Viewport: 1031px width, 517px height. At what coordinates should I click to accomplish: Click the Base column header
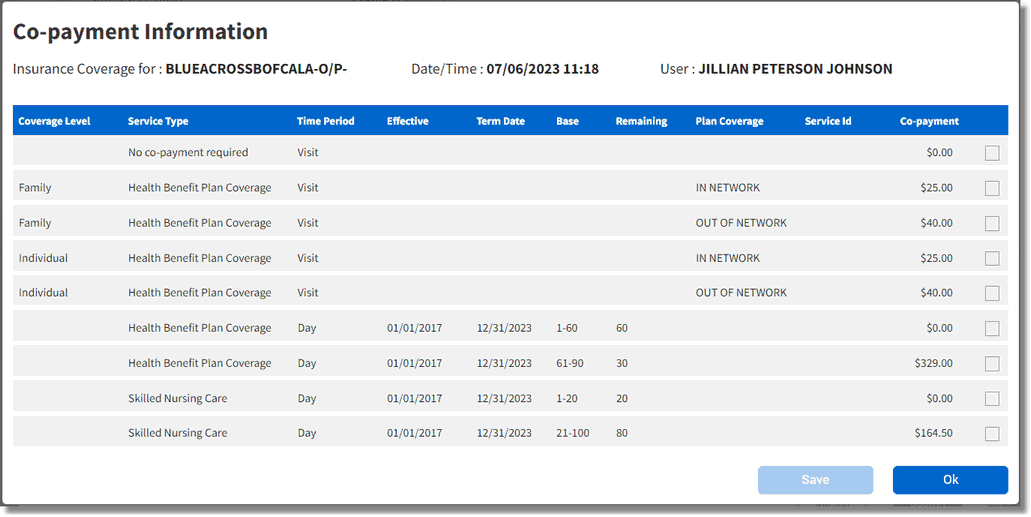click(x=567, y=121)
